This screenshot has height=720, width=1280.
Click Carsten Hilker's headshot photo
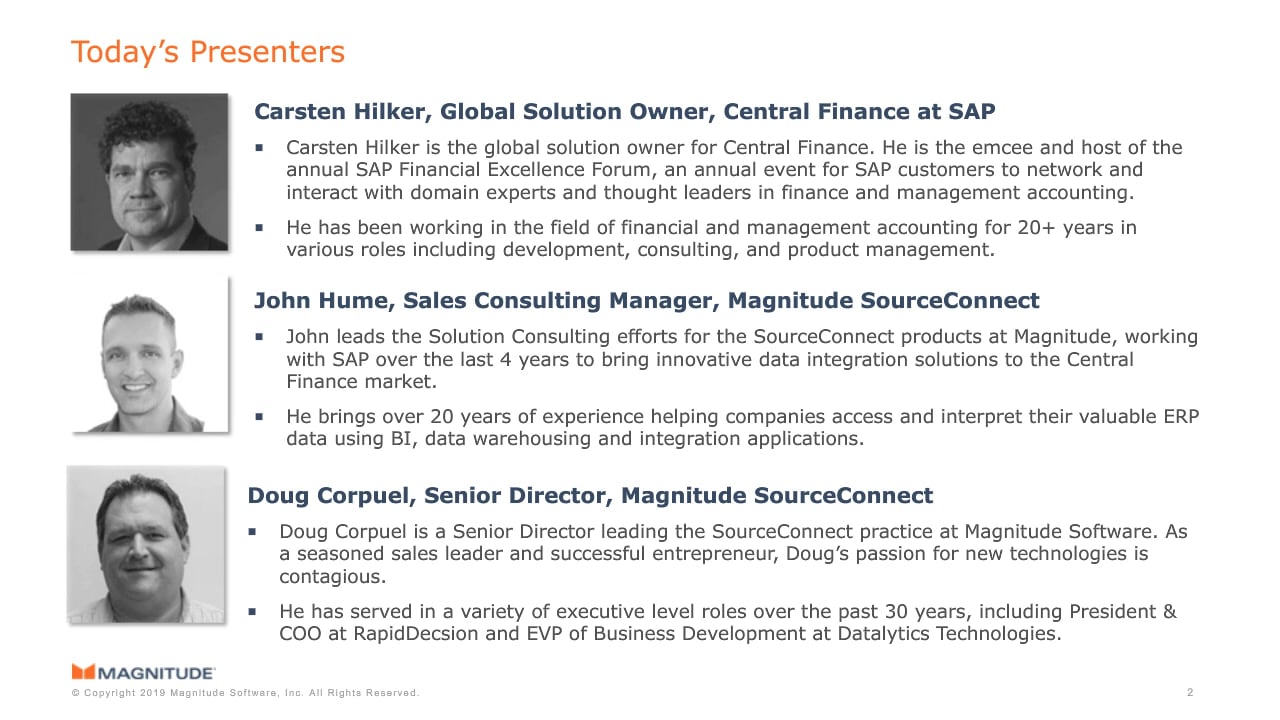tap(149, 172)
